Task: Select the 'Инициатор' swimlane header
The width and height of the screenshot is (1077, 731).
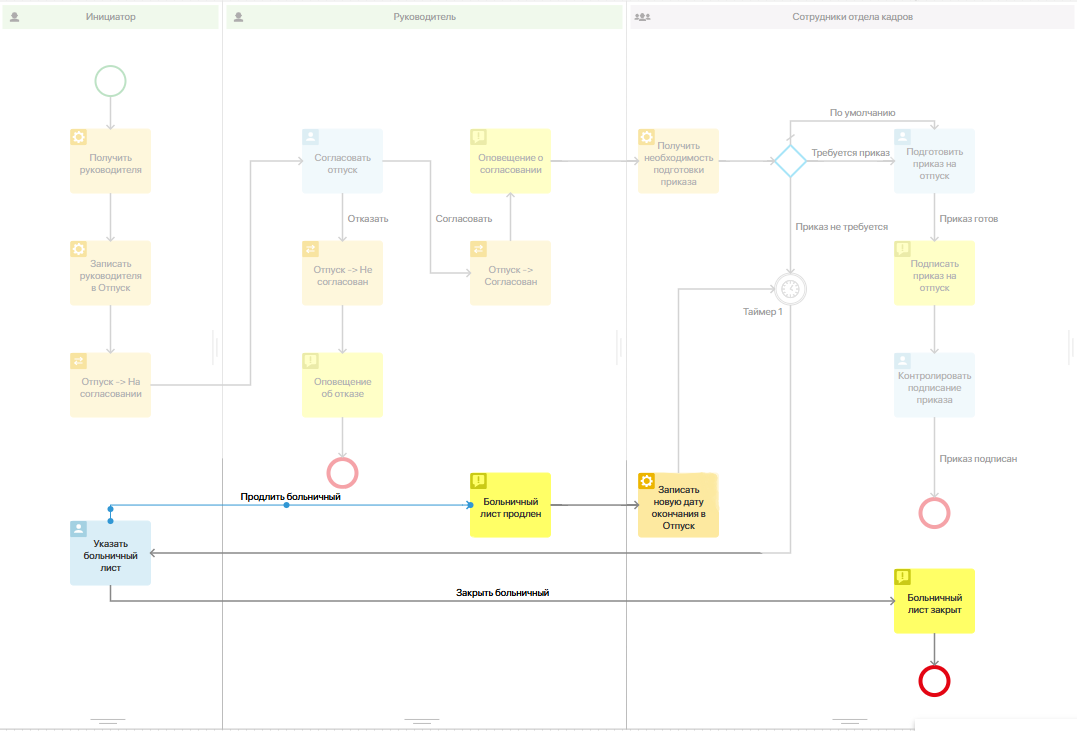Action: 111,16
